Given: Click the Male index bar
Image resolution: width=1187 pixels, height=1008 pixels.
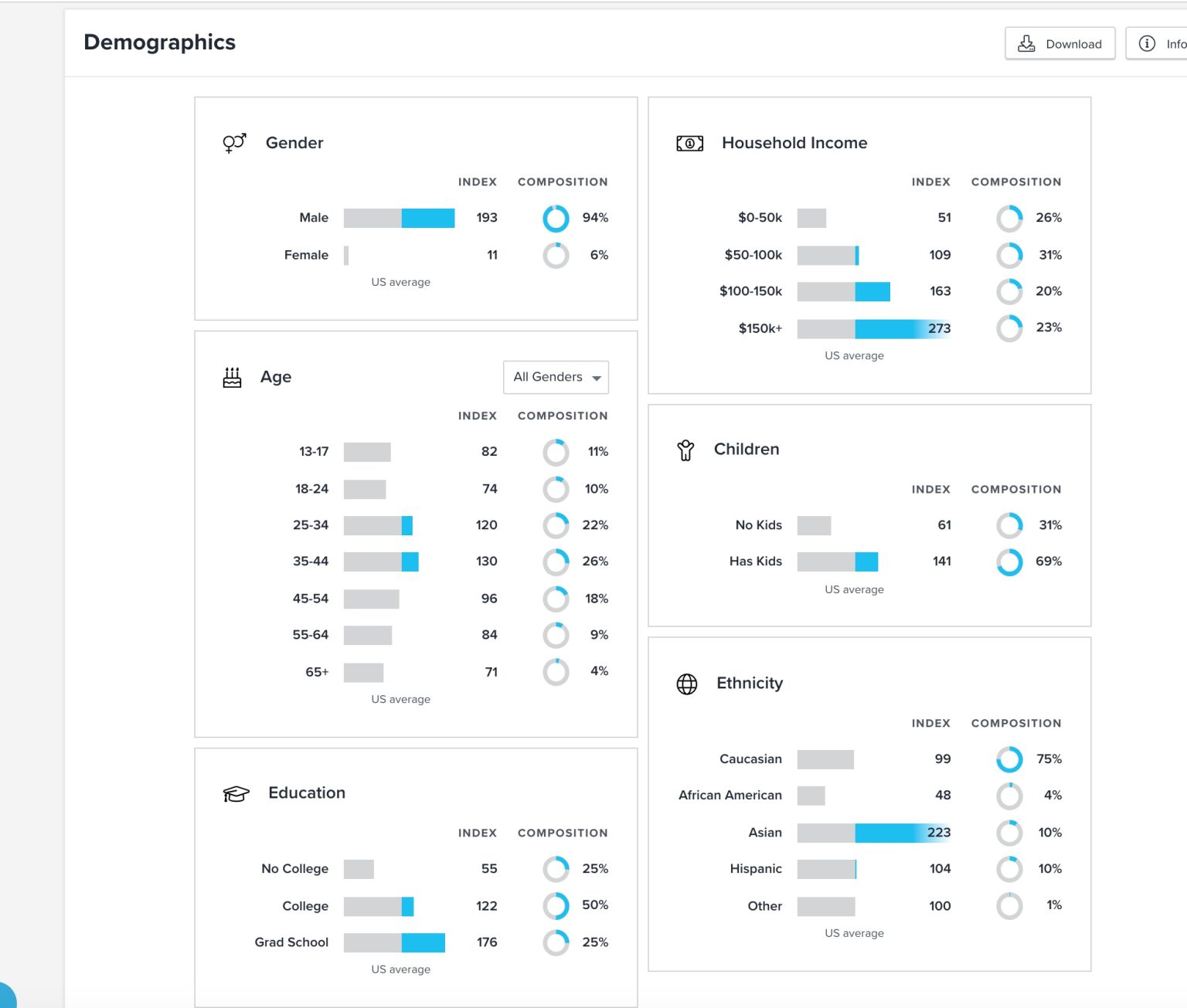Looking at the screenshot, I should point(399,218).
